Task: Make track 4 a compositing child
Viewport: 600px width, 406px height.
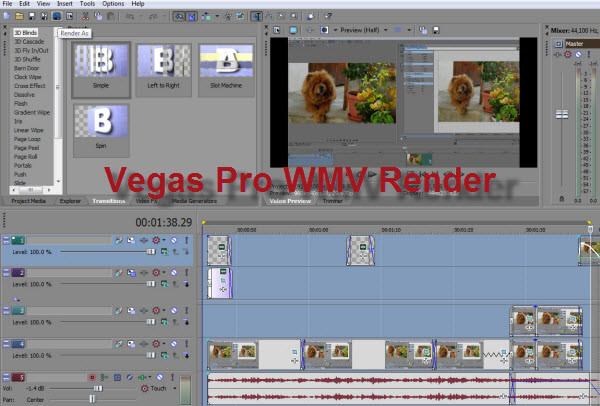Action: pyautogui.click(x=186, y=355)
